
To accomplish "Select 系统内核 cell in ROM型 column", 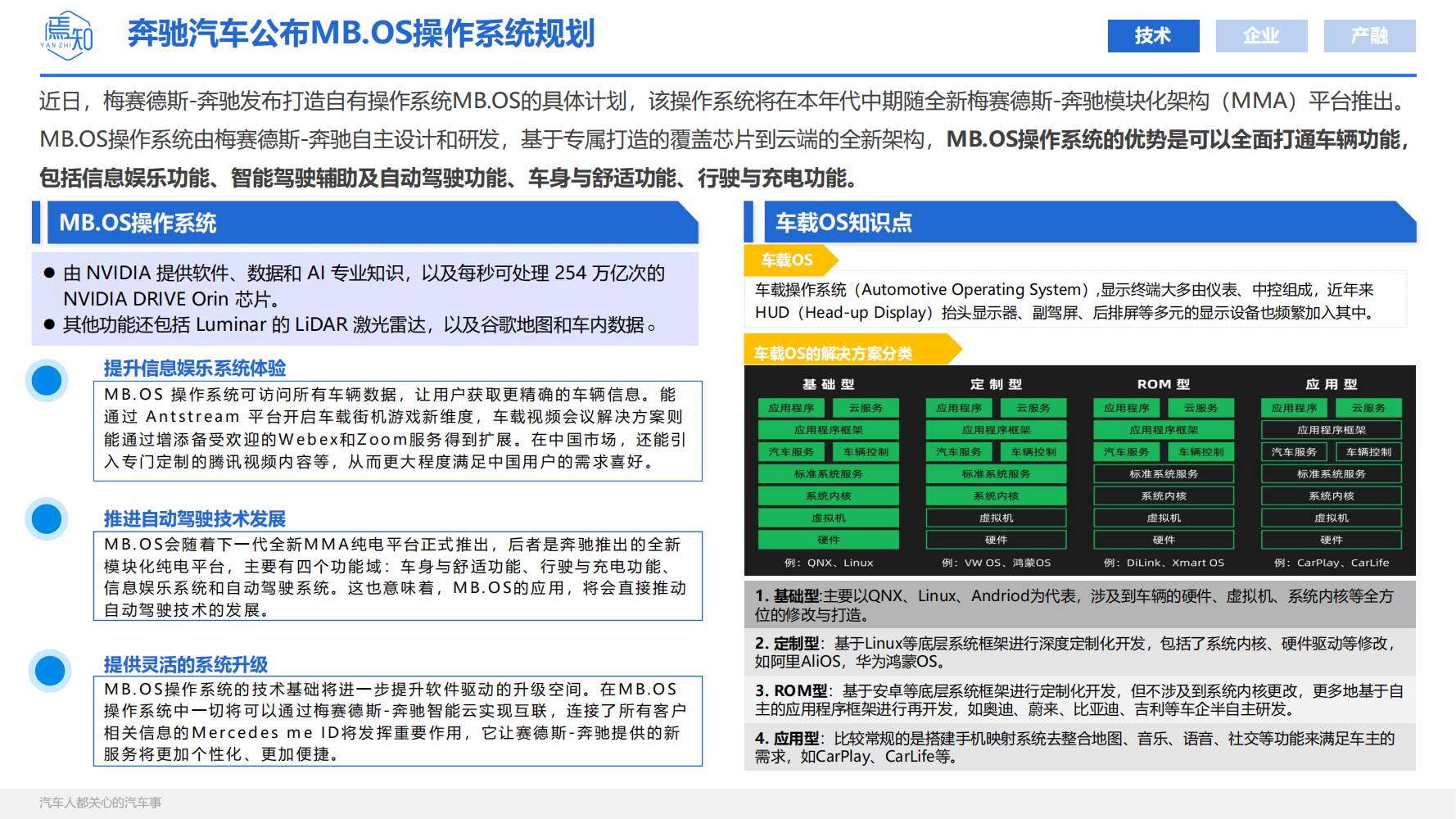I will (x=1164, y=496).
